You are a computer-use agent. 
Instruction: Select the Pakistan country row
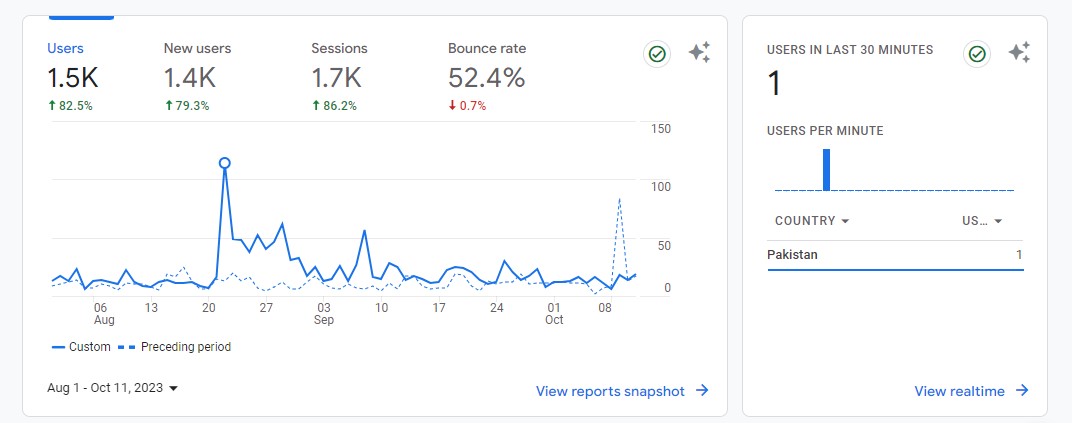[x=894, y=255]
